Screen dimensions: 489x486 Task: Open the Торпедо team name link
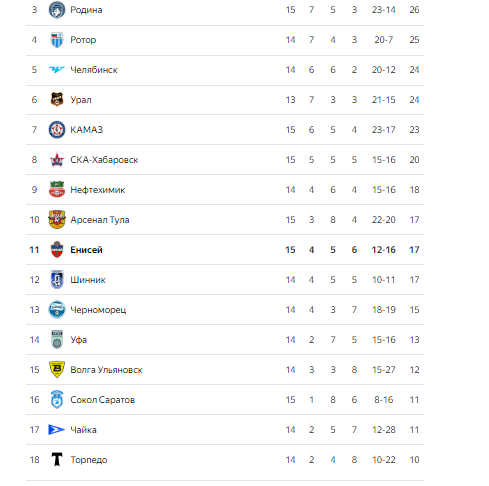89,460
